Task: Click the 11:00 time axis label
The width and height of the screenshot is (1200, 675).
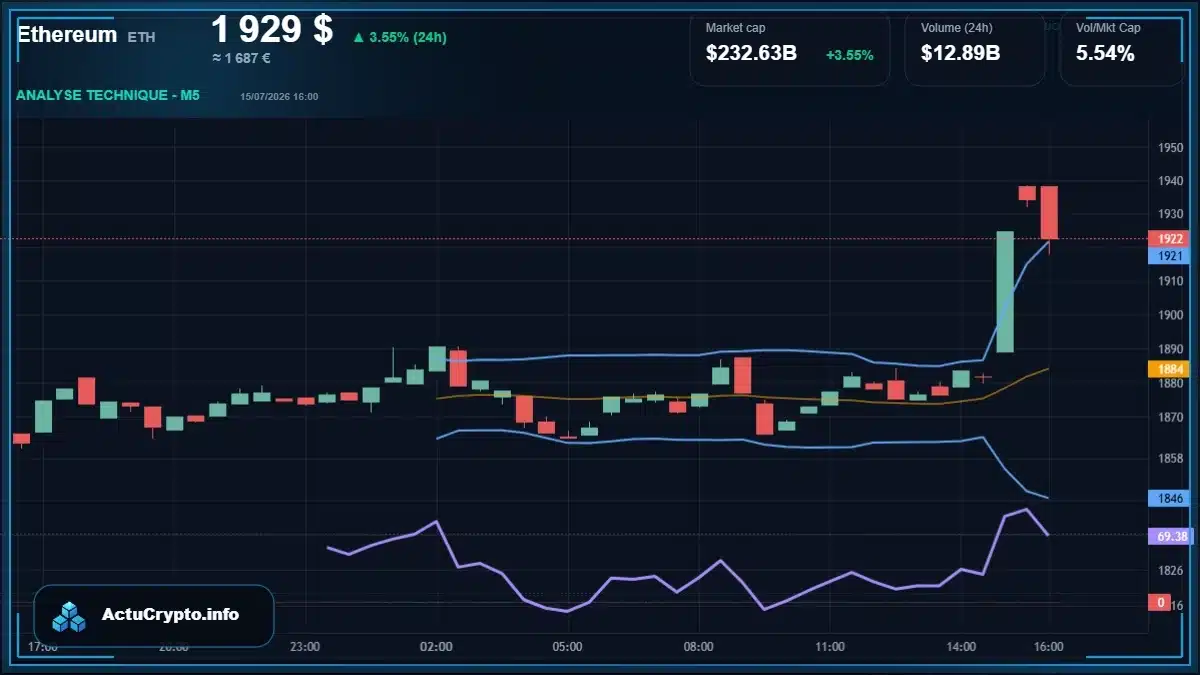Action: (830, 647)
